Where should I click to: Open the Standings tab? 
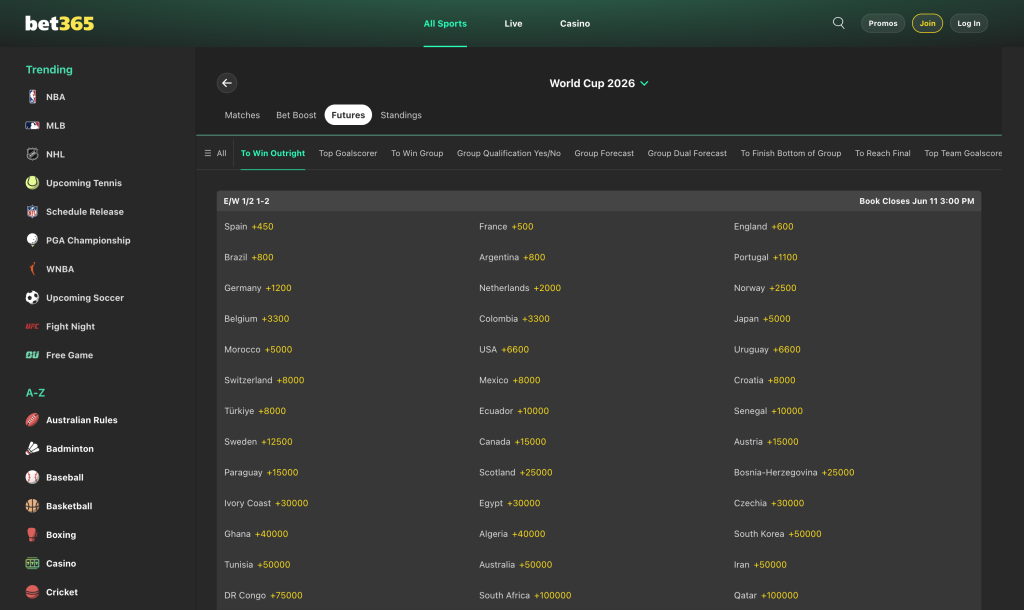click(401, 115)
